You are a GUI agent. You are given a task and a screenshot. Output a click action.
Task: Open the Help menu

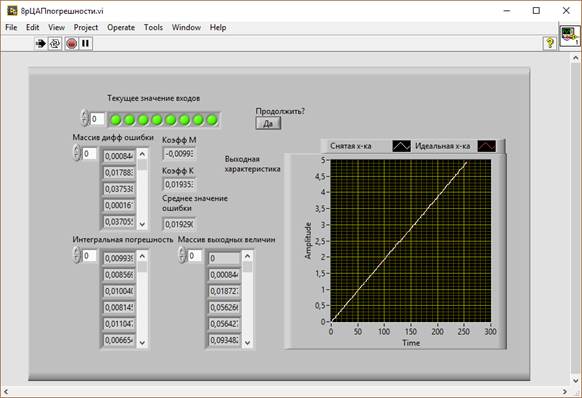point(218,27)
